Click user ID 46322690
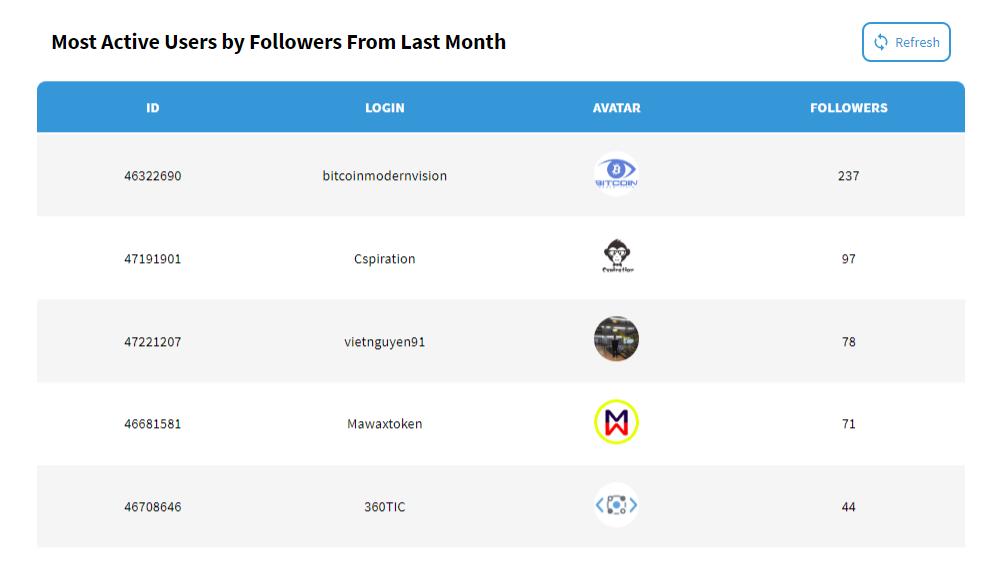Screen dimensions: 996x575 (x=153, y=176)
